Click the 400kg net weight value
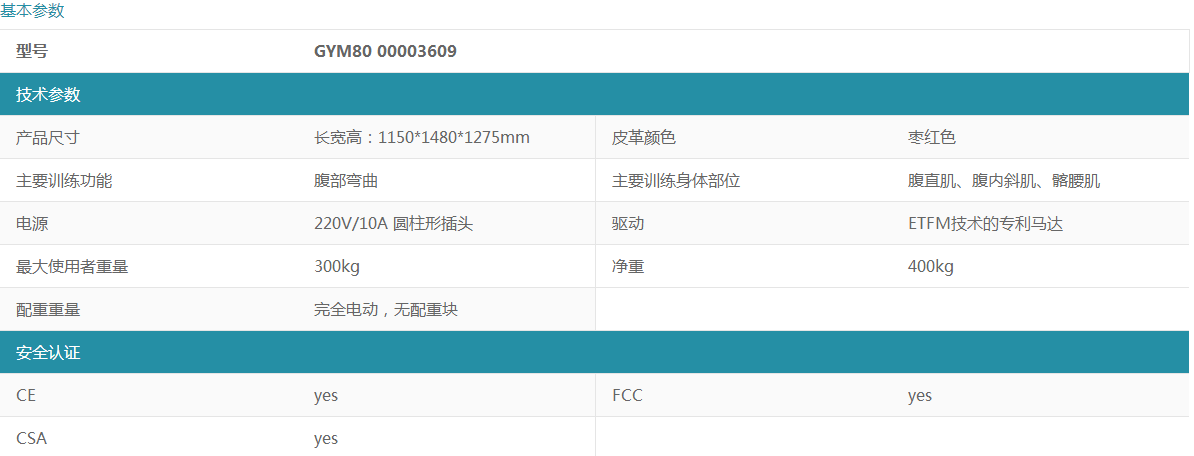 point(931,267)
